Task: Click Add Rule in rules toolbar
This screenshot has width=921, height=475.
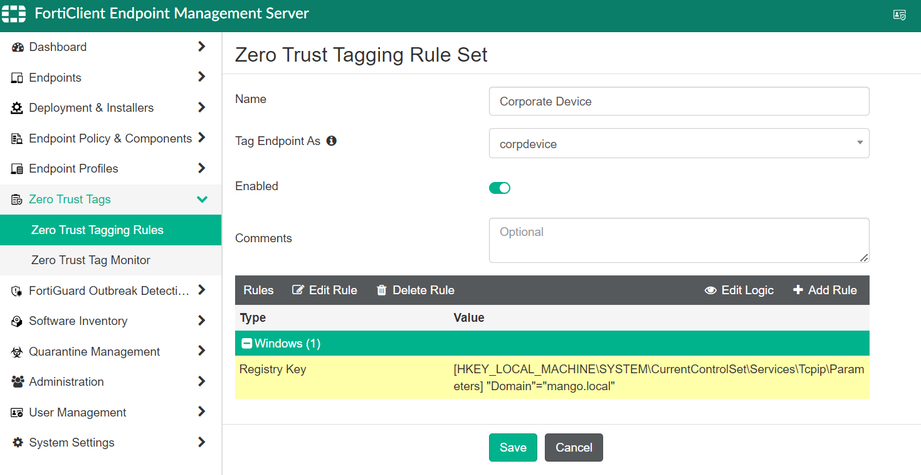Action: [825, 290]
